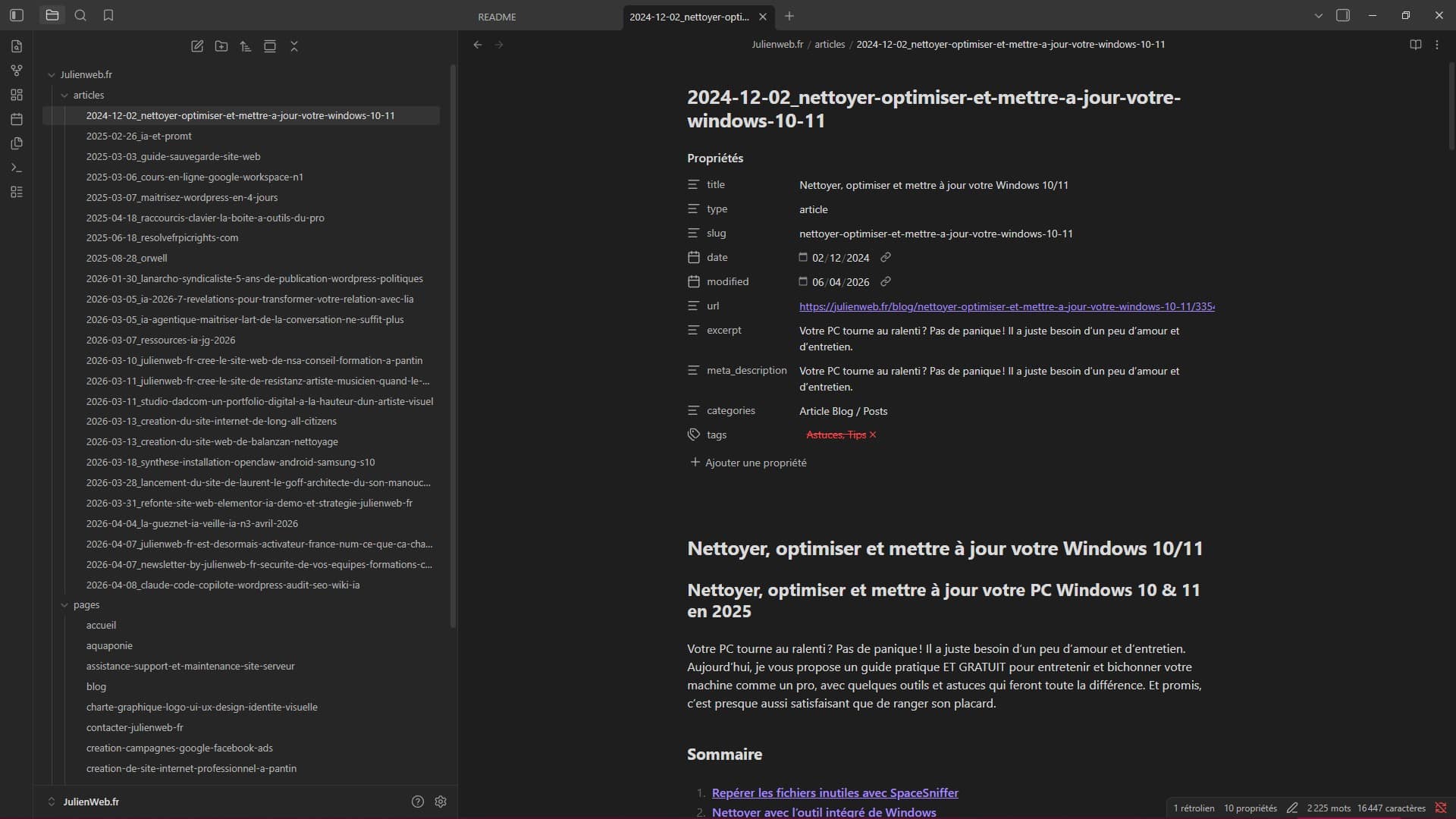The height and width of the screenshot is (819, 1456).
Task: Collapse all folders in the explorer
Action: coord(294,46)
